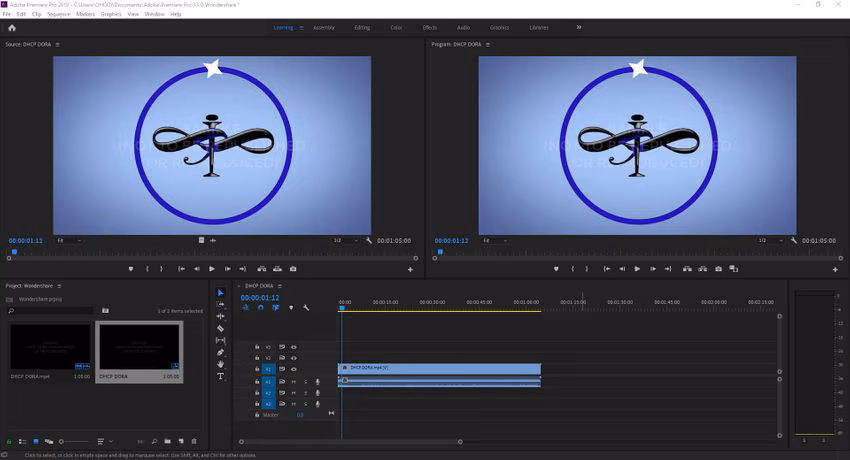Step forward one frame in Program monitor

(653, 269)
